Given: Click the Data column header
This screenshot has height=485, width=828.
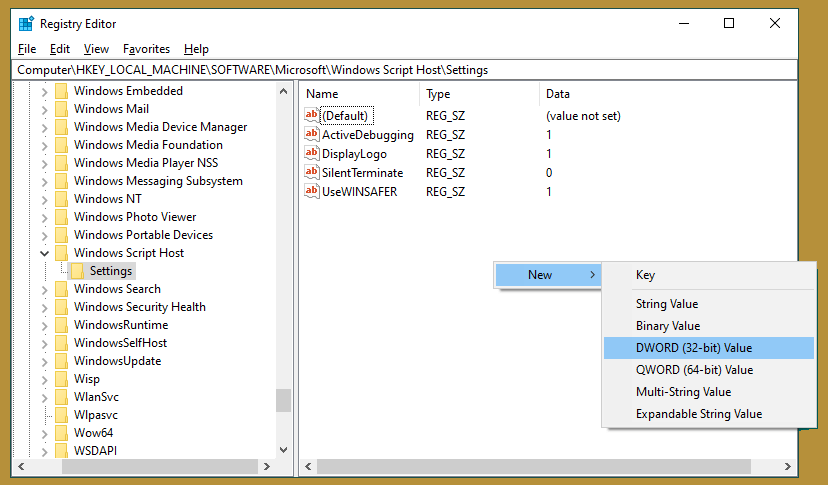Looking at the screenshot, I should point(557,94).
